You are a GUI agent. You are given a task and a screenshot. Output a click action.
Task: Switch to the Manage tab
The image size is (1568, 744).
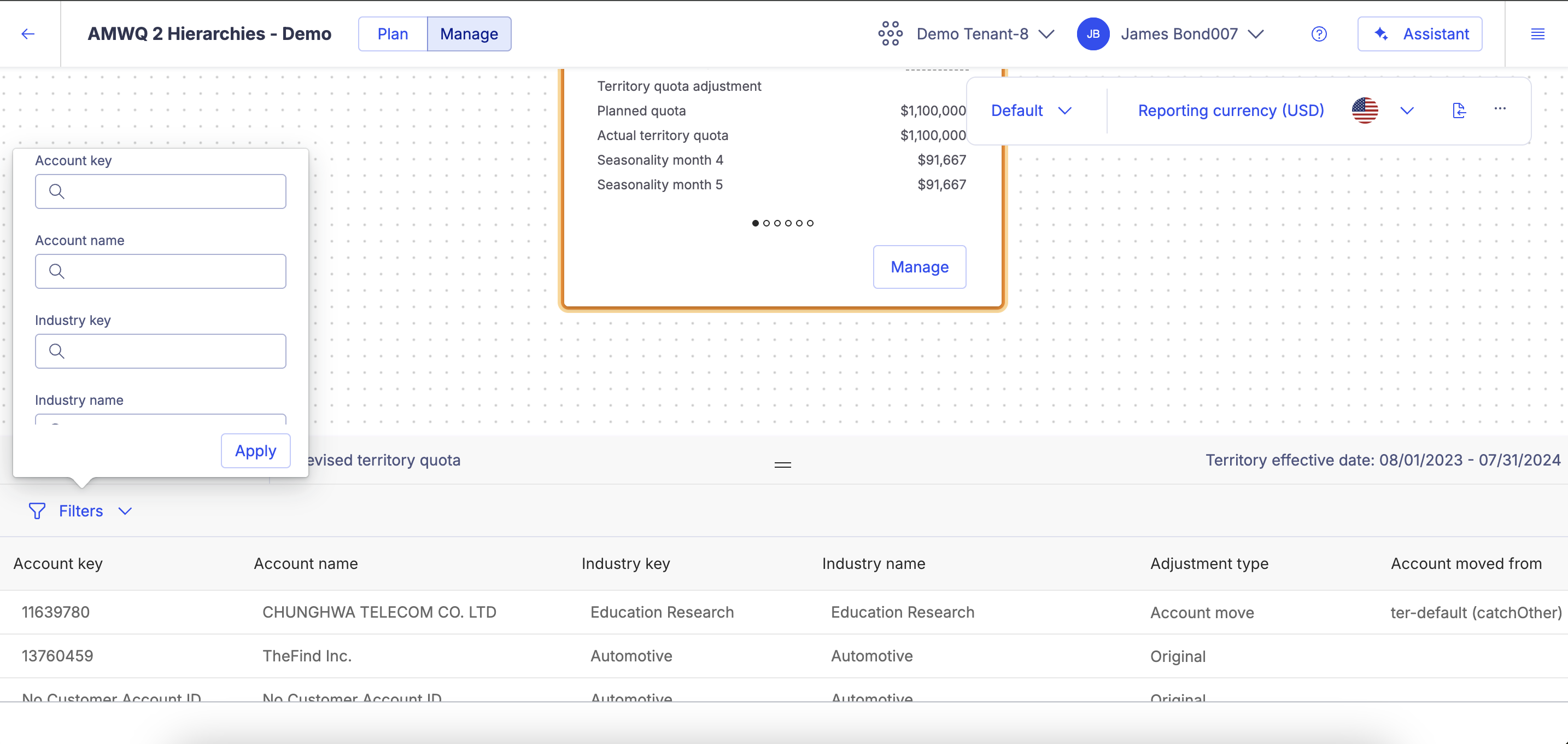click(468, 33)
